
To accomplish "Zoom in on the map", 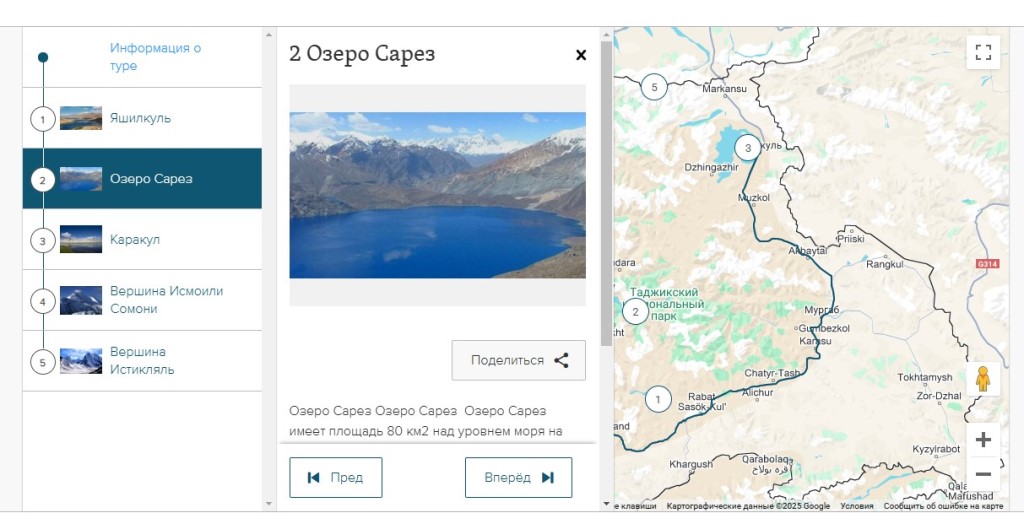I will (x=983, y=439).
